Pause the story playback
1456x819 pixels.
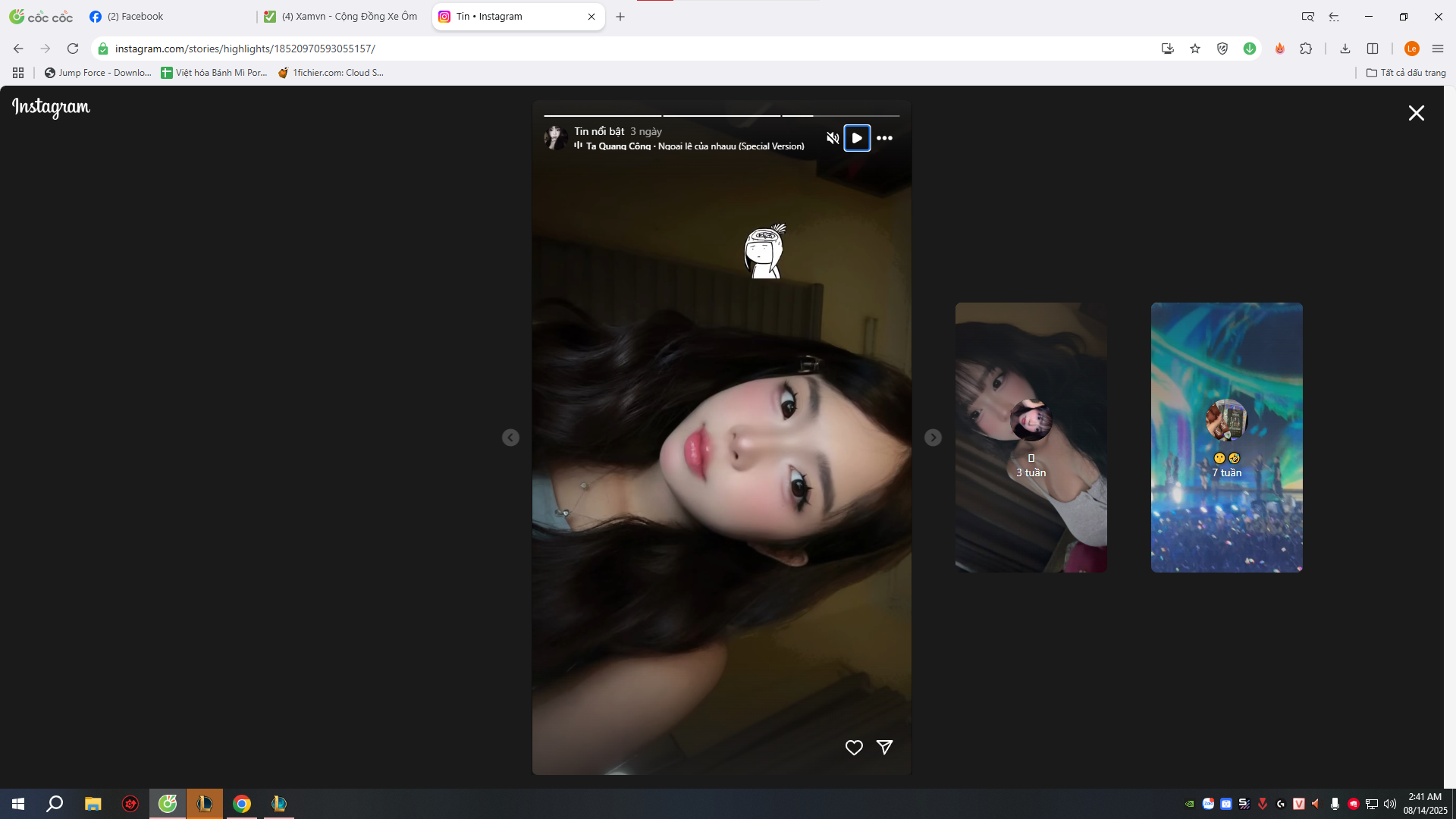click(857, 137)
